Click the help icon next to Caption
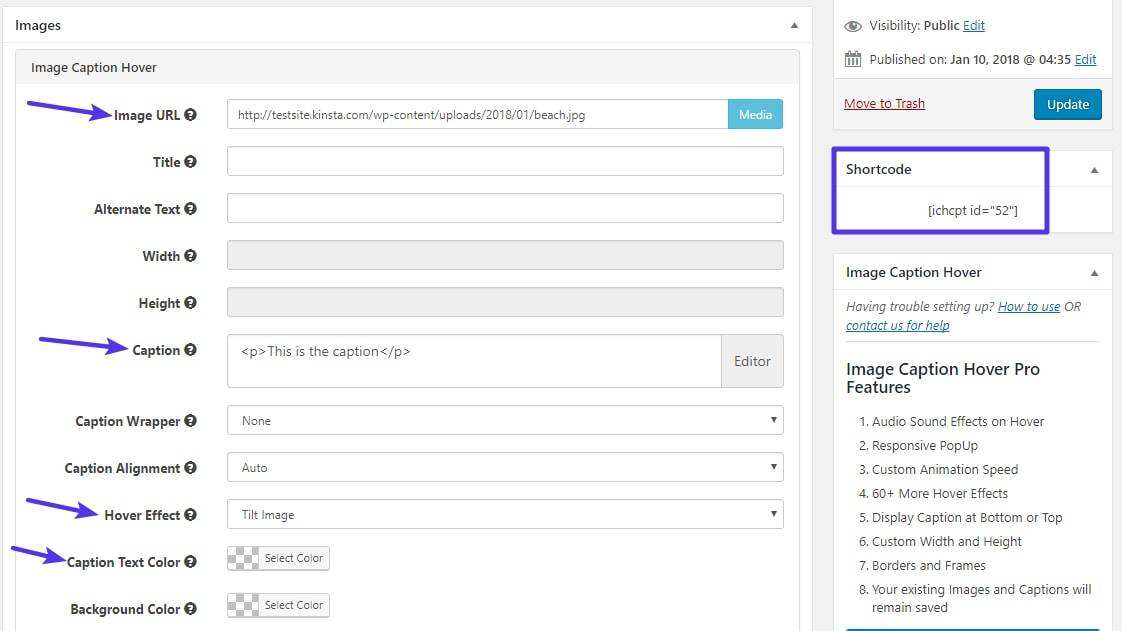This screenshot has width=1122, height=631. [190, 350]
